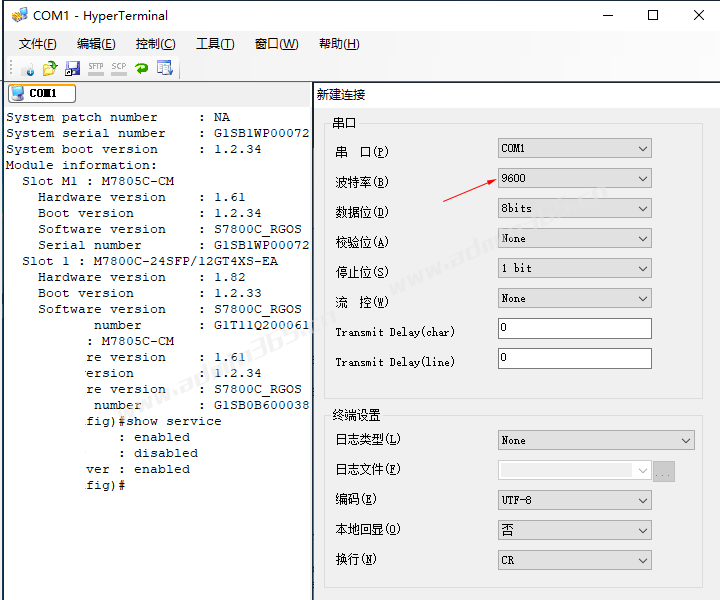Click serial number G1T11Q200061
This screenshot has height=600, width=720.
click(261, 325)
